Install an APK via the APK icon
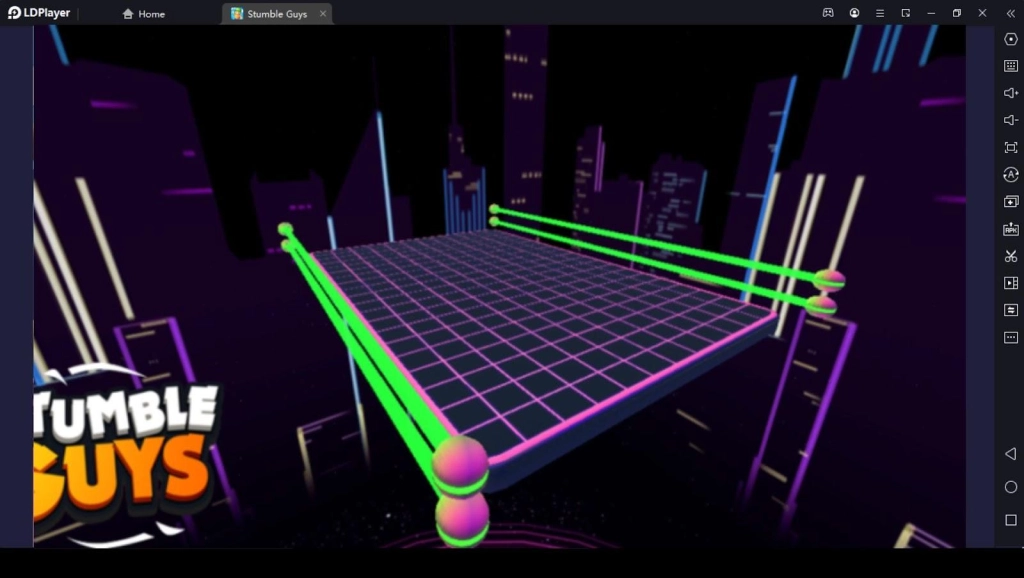 coord(1011,229)
